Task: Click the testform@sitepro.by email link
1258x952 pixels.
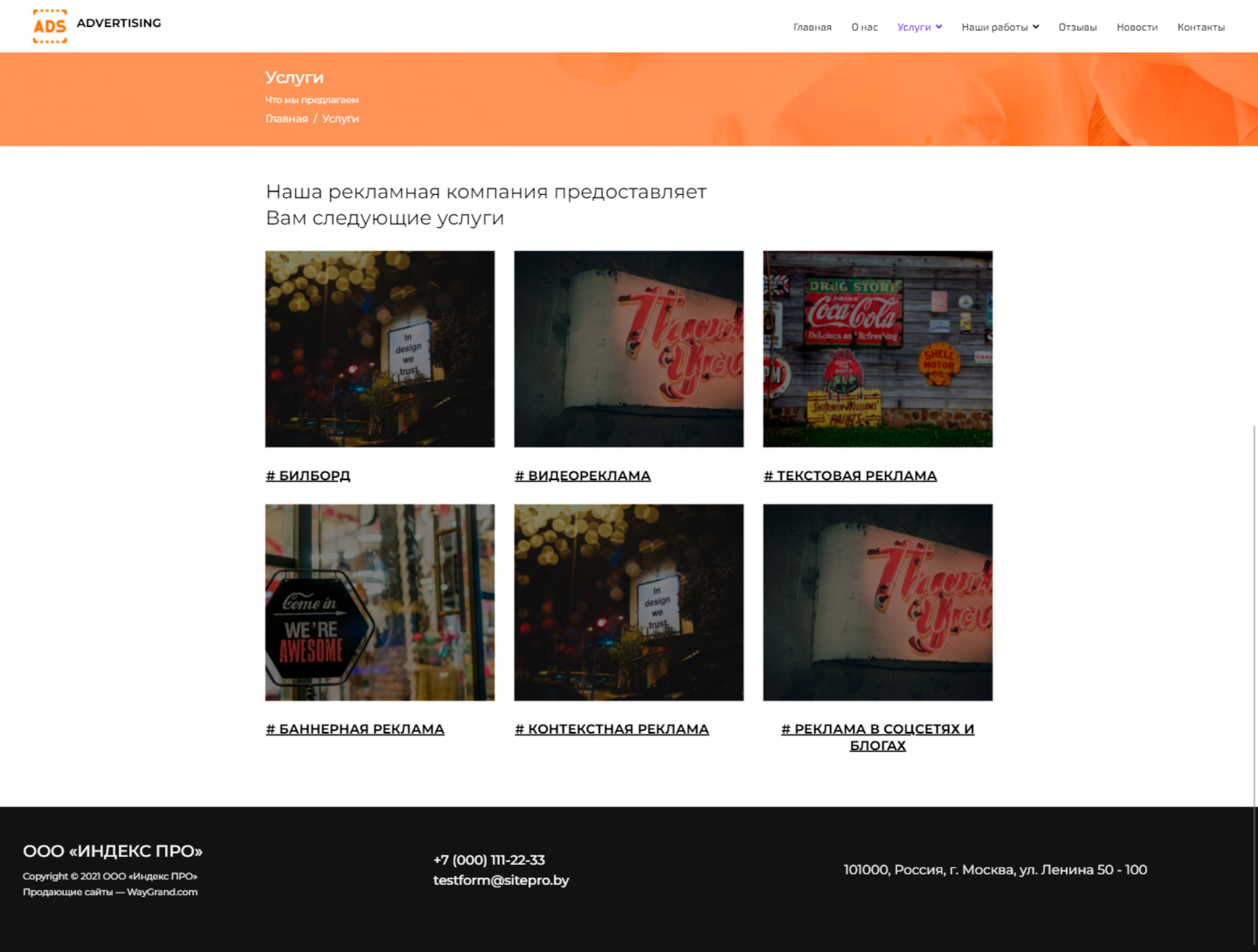Action: [501, 880]
